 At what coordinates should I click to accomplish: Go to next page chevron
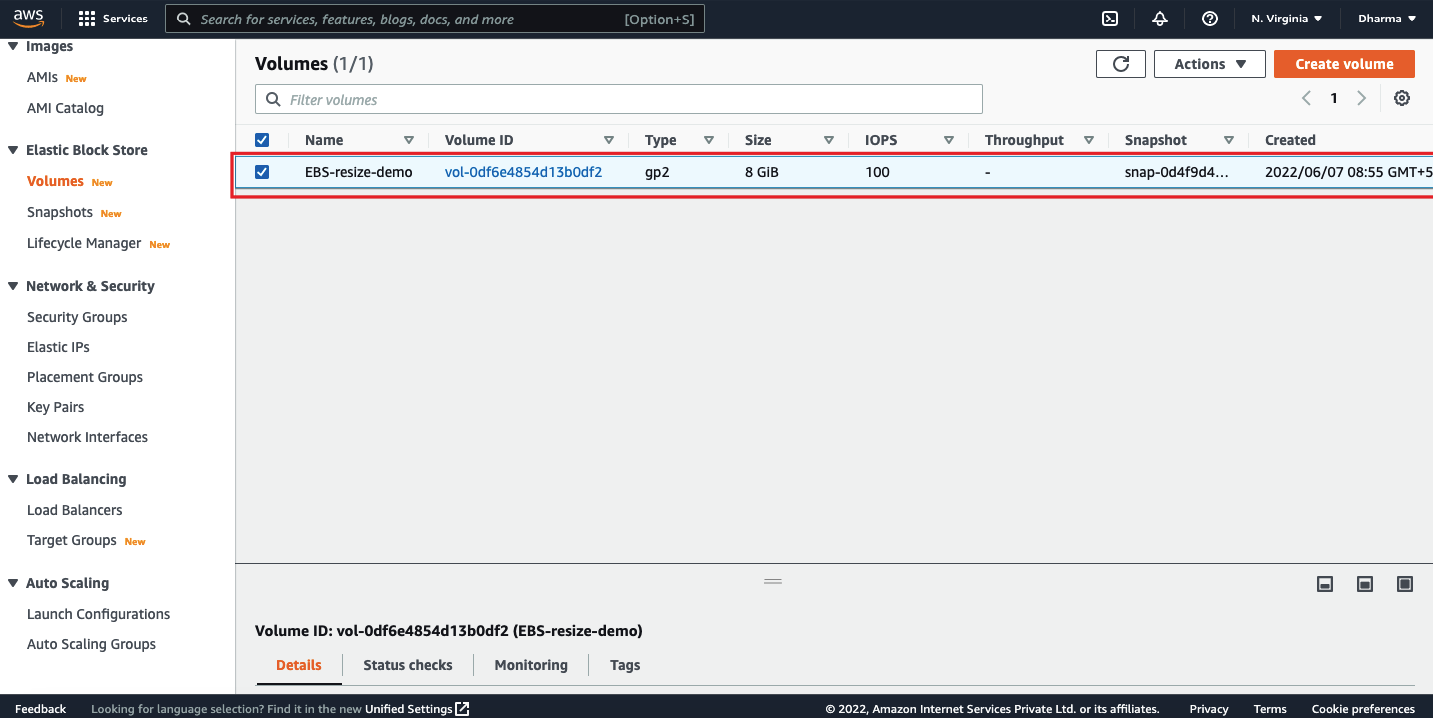tap(1361, 98)
